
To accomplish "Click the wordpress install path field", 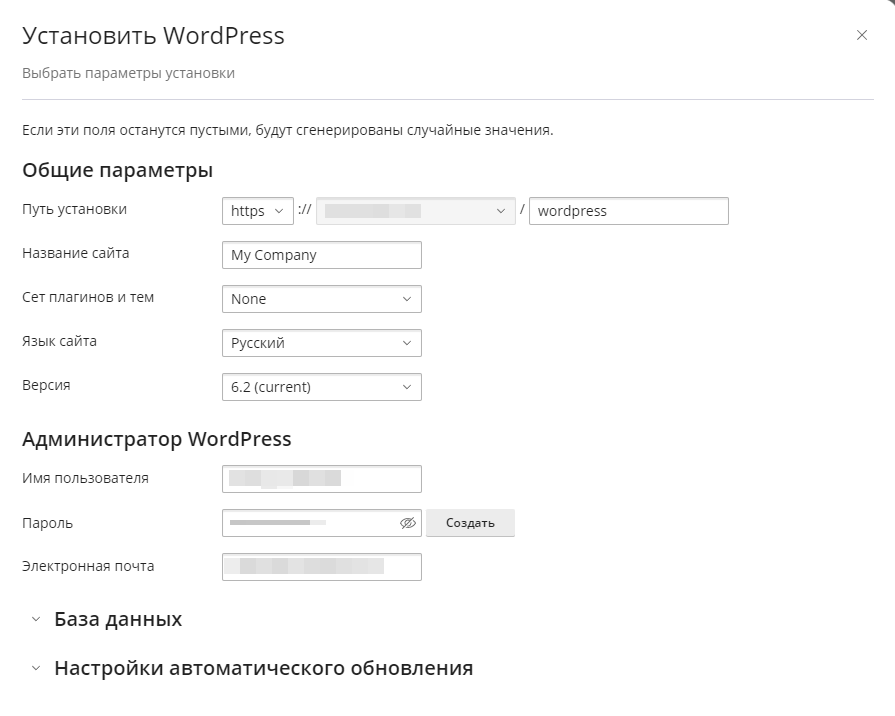I will [628, 211].
